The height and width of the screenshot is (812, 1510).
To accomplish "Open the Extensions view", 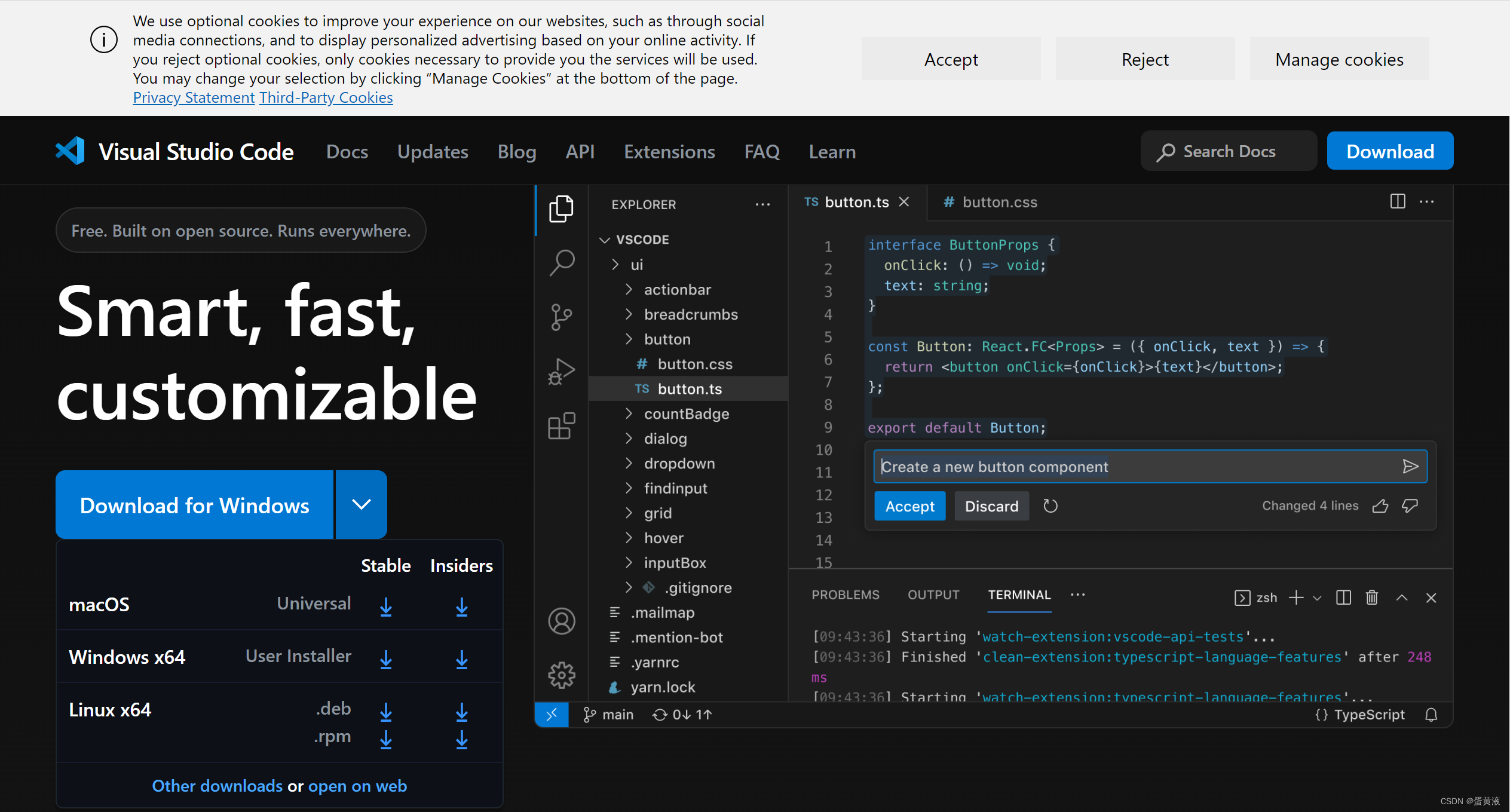I will tap(562, 425).
